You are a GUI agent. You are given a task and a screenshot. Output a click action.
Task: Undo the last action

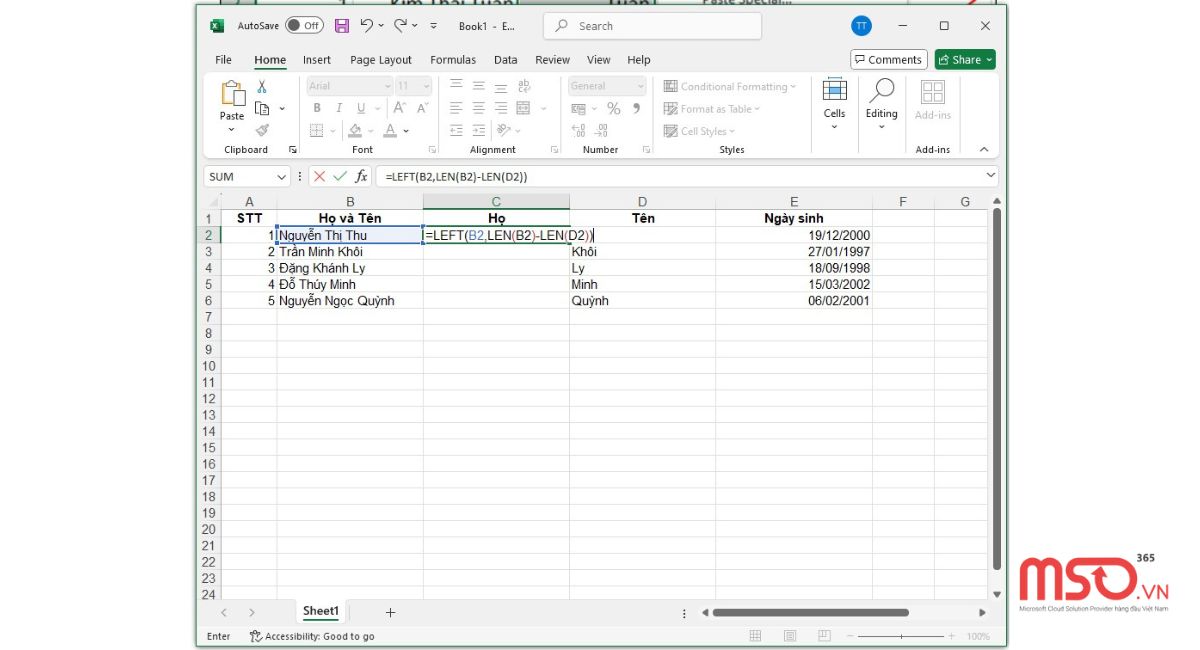tap(366, 26)
